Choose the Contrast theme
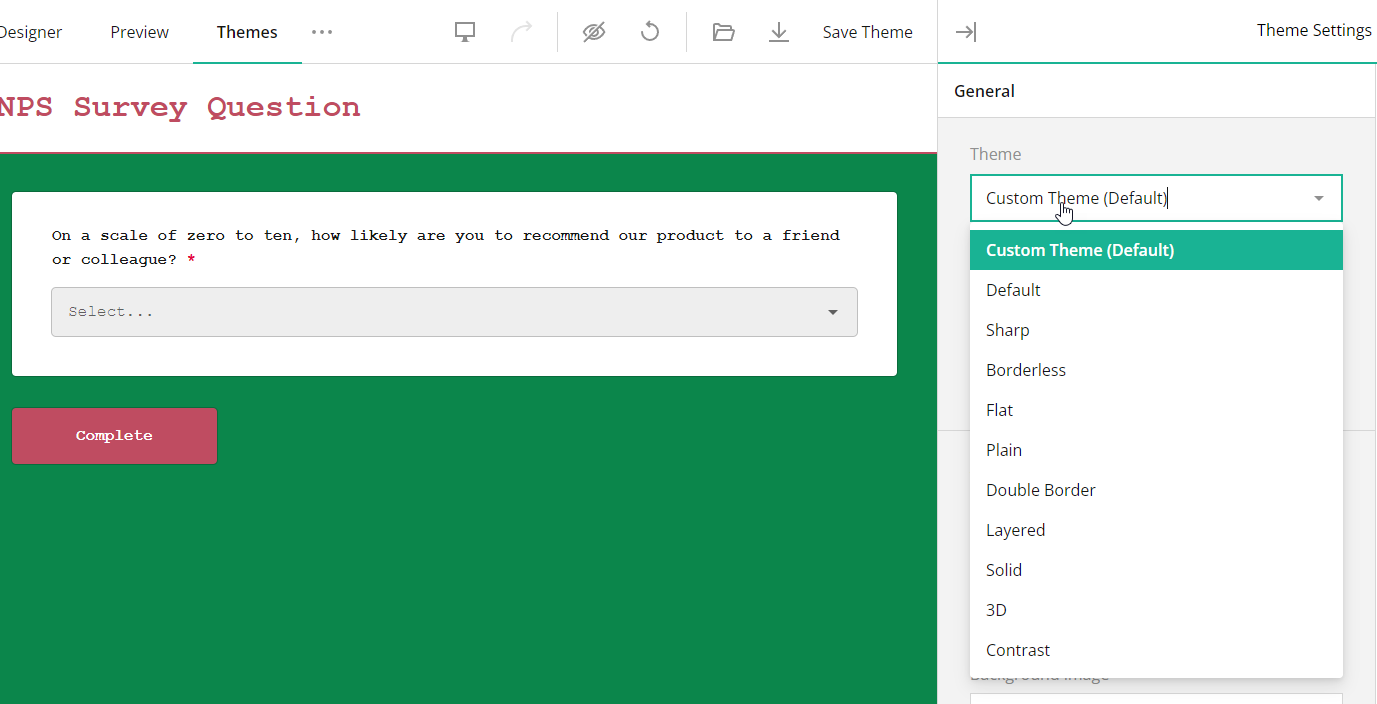Screen dimensions: 1377x704 1018,649
